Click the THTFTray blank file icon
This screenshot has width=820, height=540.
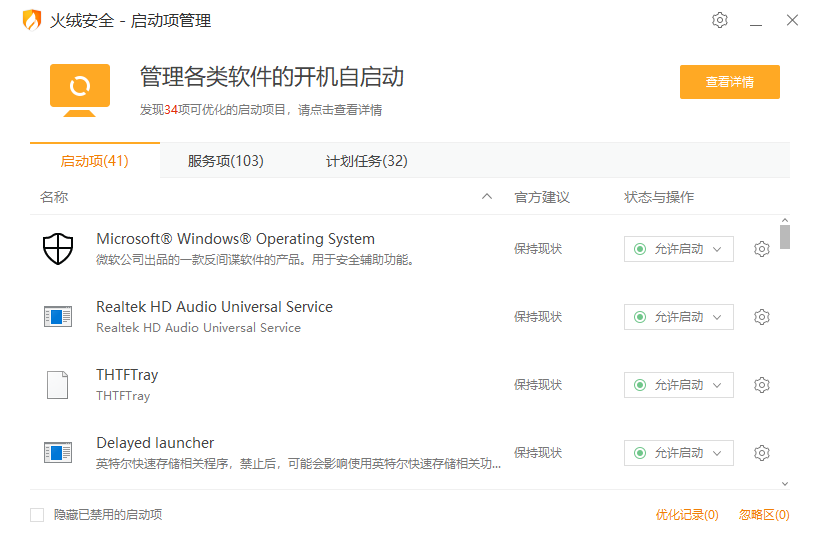pos(58,385)
